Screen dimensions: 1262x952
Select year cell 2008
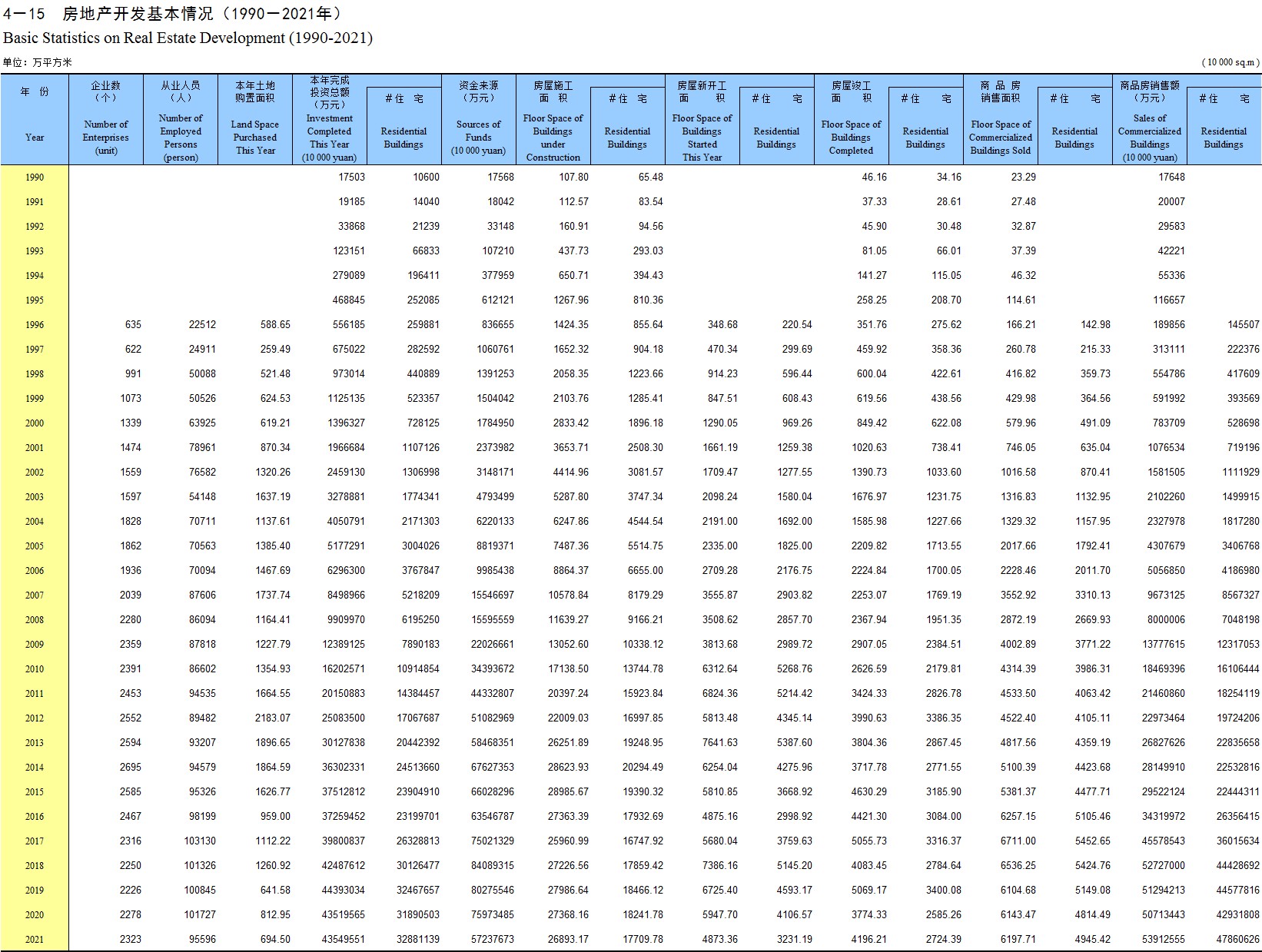pyautogui.click(x=35, y=620)
